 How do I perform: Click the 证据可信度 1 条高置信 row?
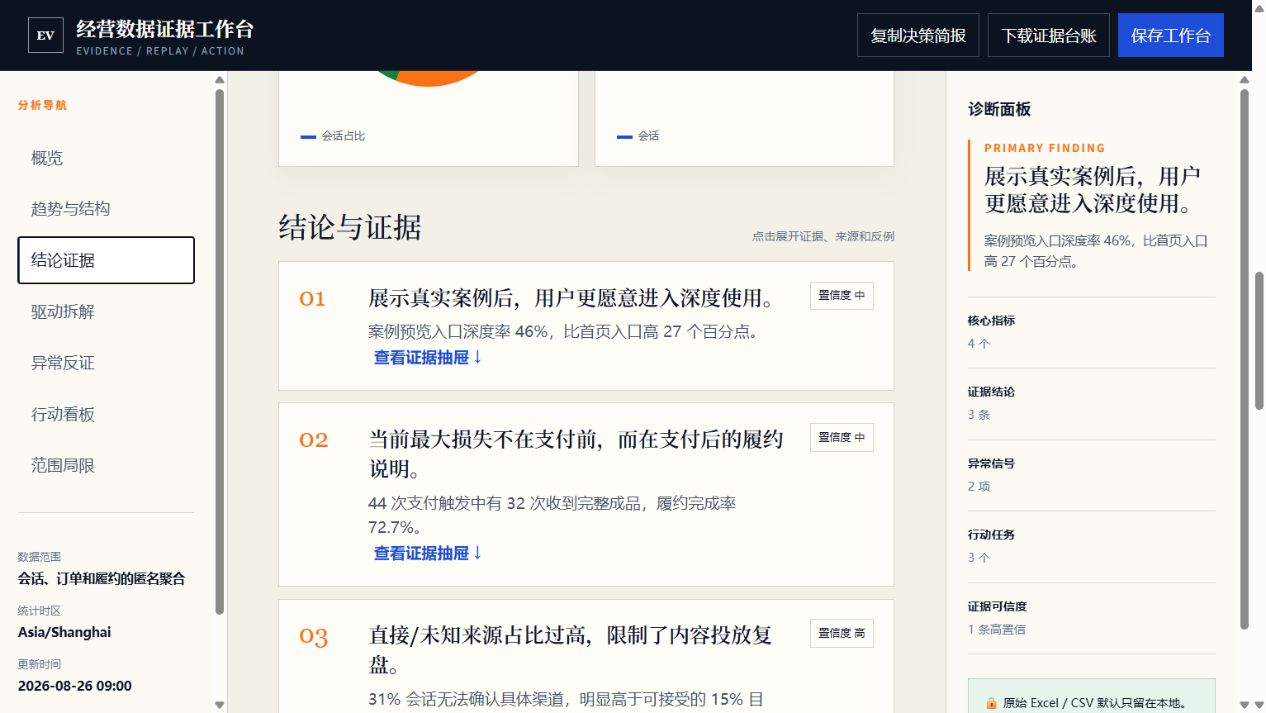[1092, 619]
